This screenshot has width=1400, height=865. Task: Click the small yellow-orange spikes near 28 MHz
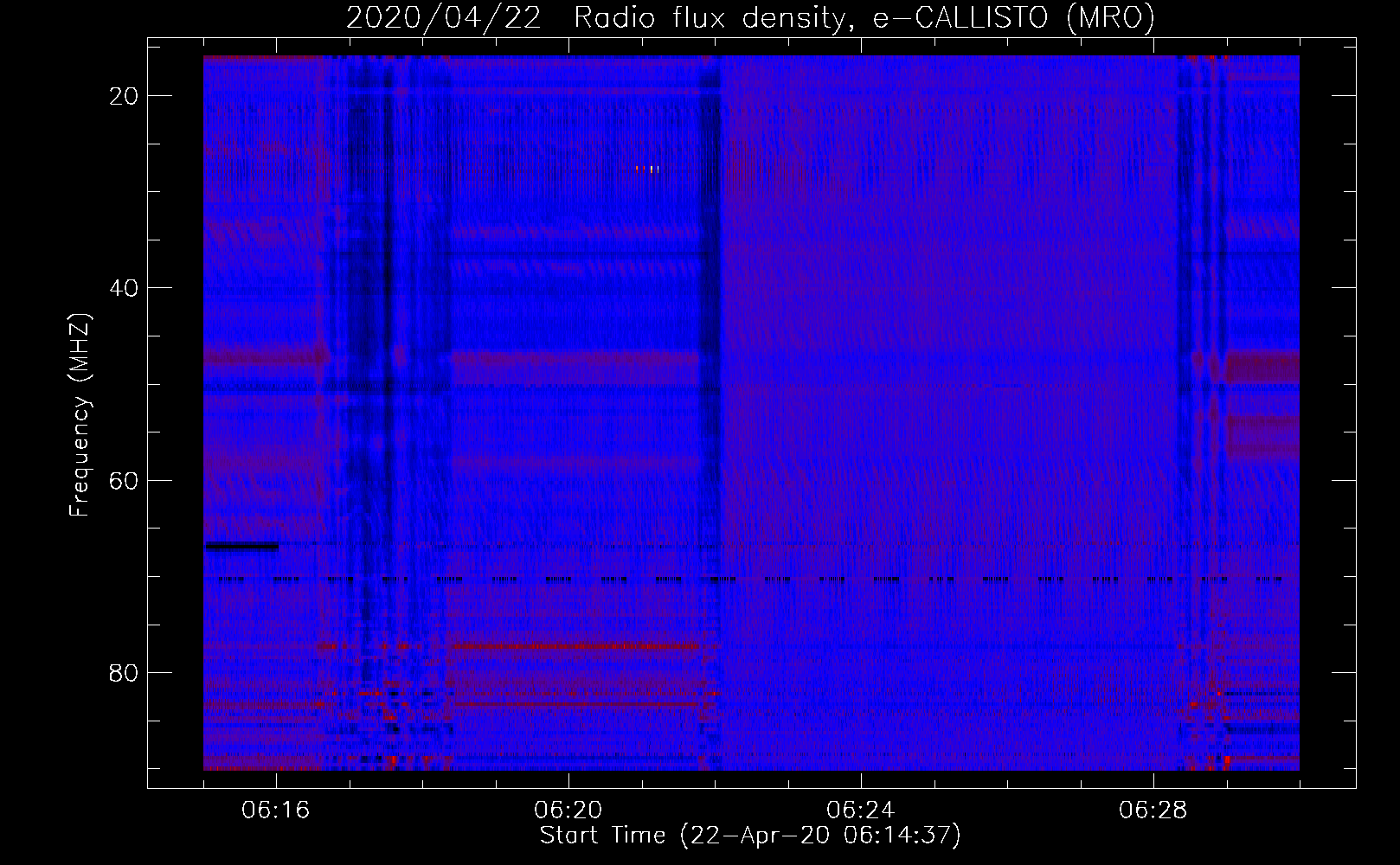click(647, 170)
